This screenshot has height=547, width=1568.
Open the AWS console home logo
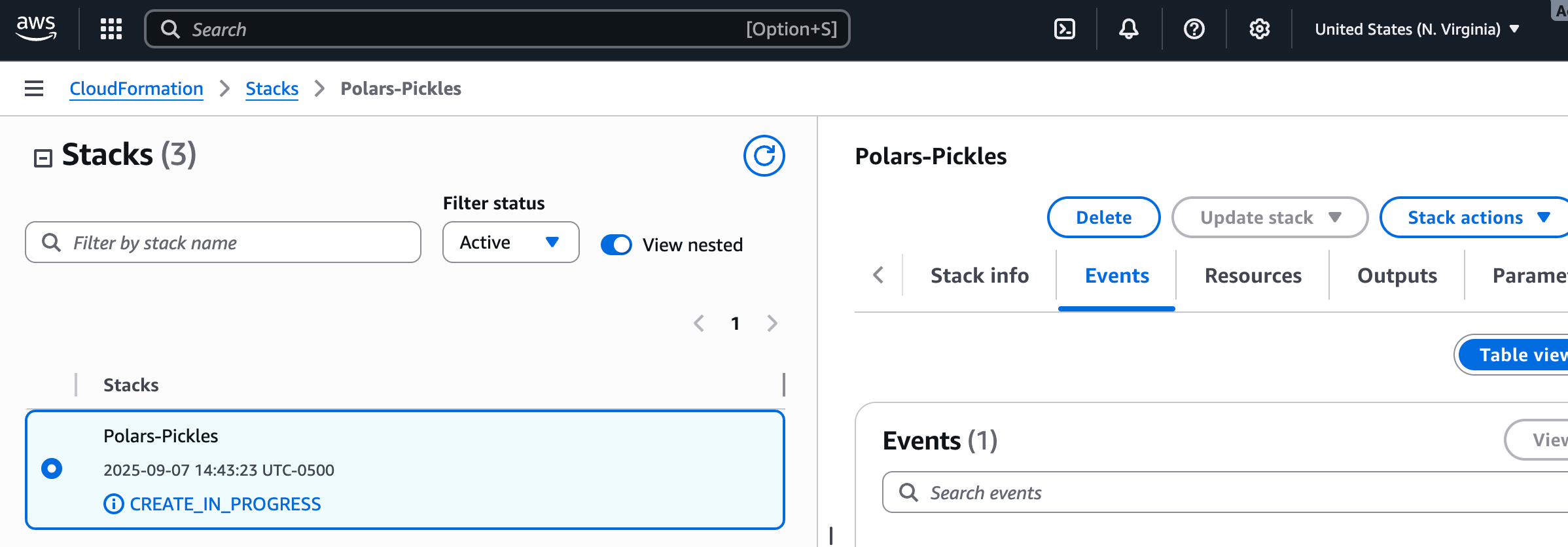[x=37, y=29]
